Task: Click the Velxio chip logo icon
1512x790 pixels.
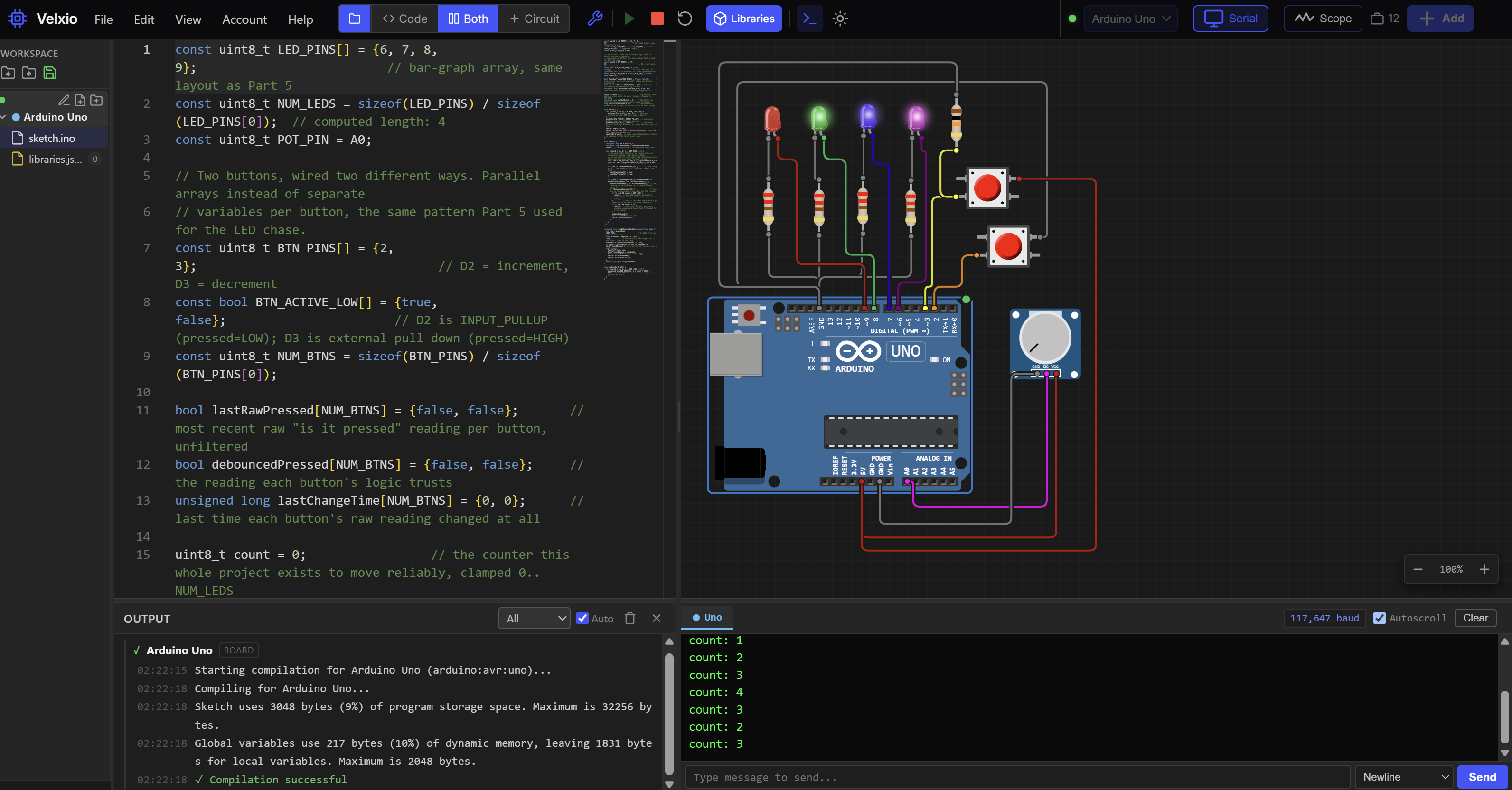Action: pos(17,19)
